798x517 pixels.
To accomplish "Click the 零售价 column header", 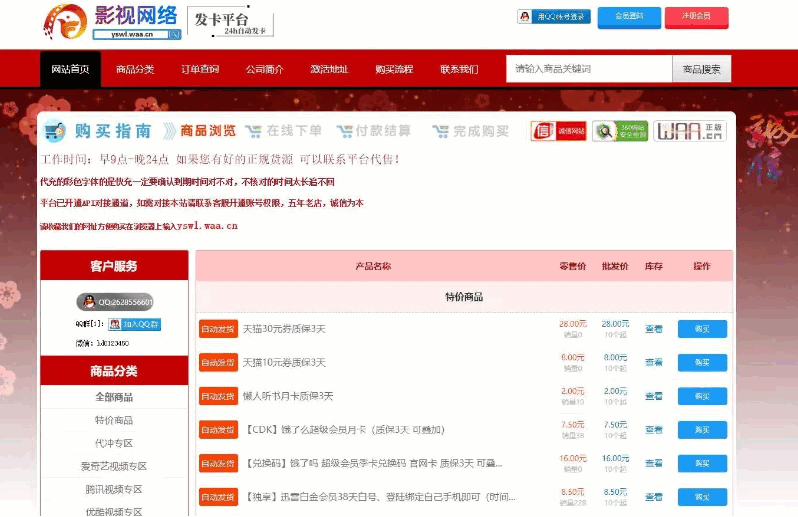I will click(573, 266).
